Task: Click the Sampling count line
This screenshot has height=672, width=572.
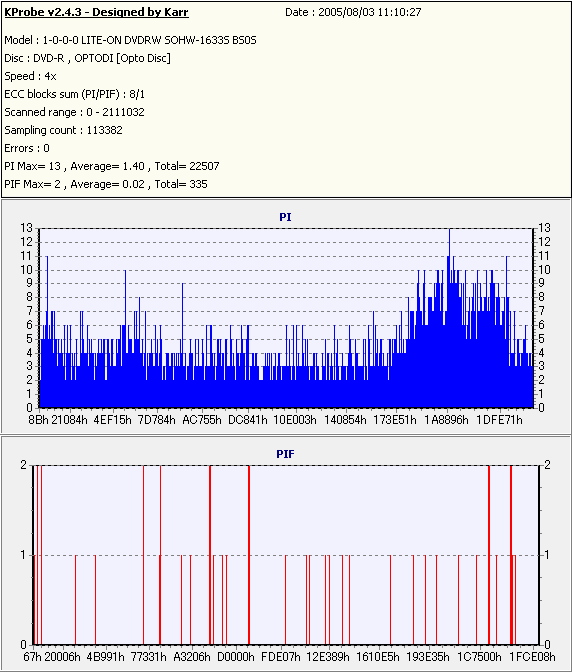Action: tap(63, 130)
